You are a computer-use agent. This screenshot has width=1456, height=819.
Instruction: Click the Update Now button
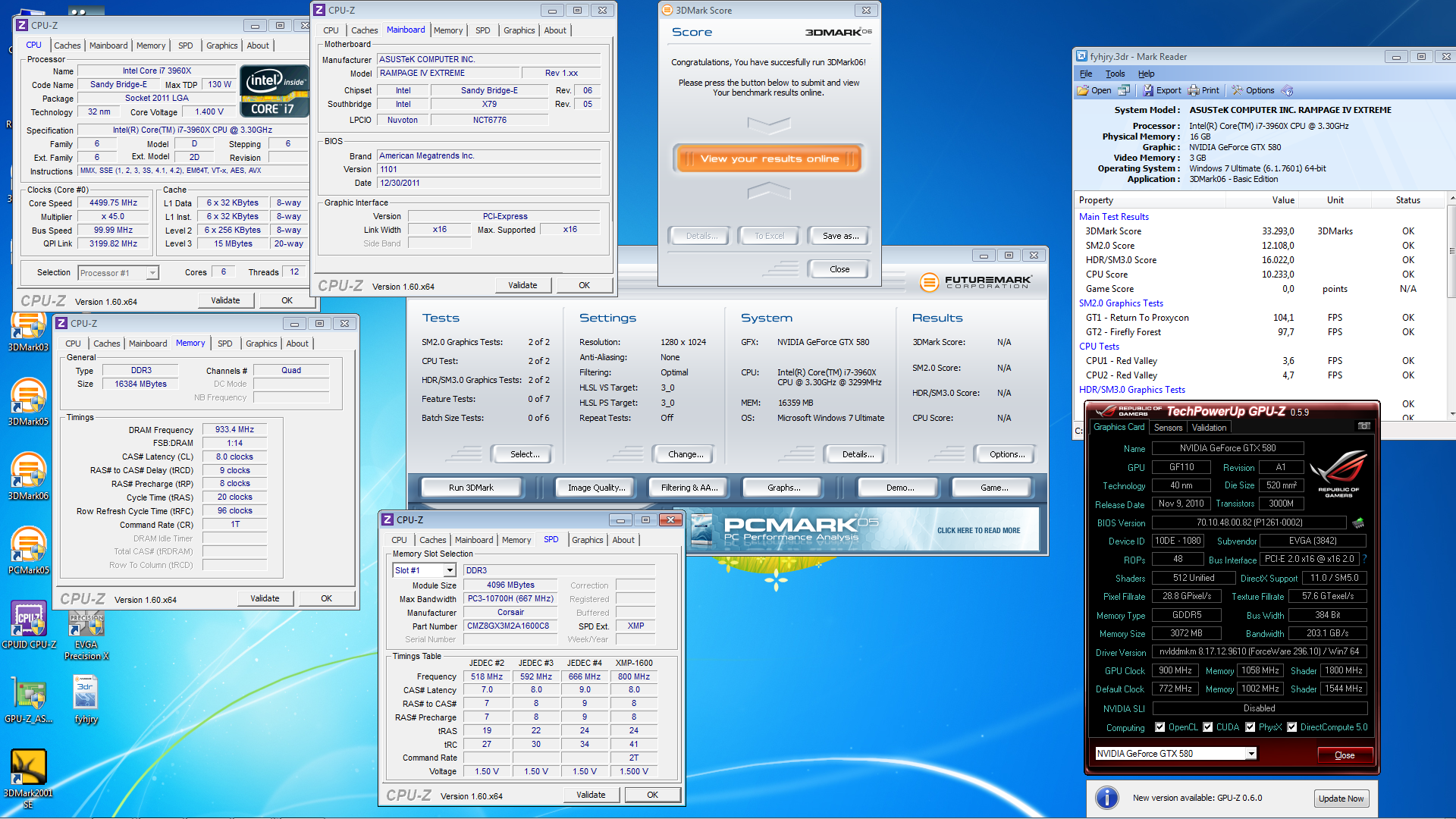click(x=1341, y=799)
